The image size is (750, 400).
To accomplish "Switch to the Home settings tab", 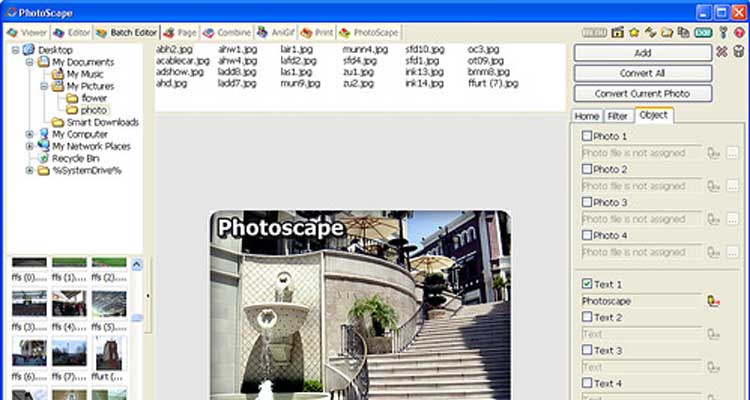I will tap(587, 116).
